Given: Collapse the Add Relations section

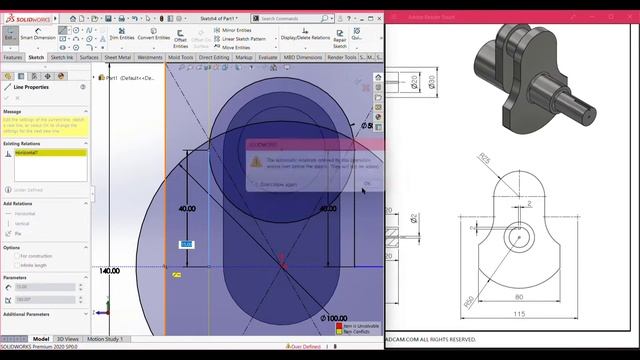Looking at the screenshot, I should [x=86, y=203].
